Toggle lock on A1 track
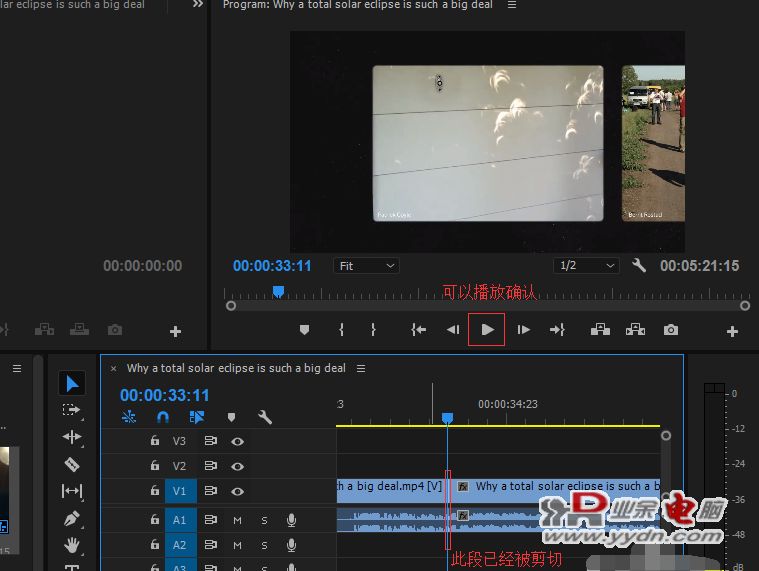This screenshot has width=759, height=571. (154, 519)
